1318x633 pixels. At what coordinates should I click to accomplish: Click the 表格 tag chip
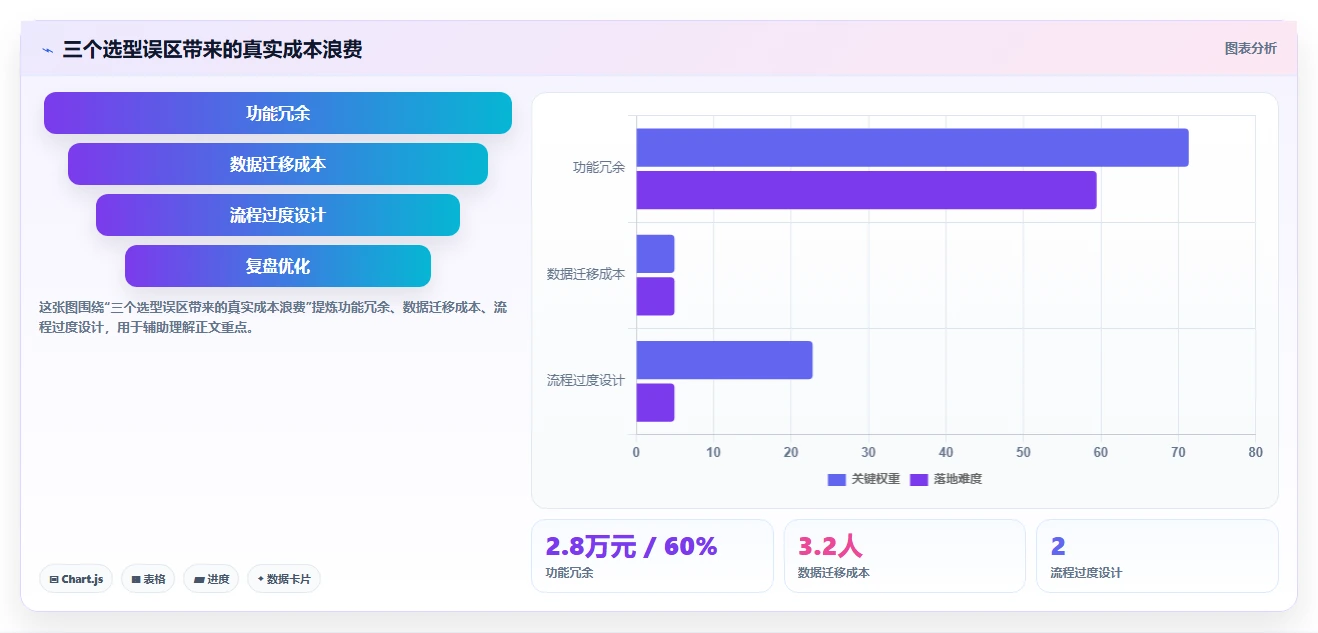tap(148, 579)
